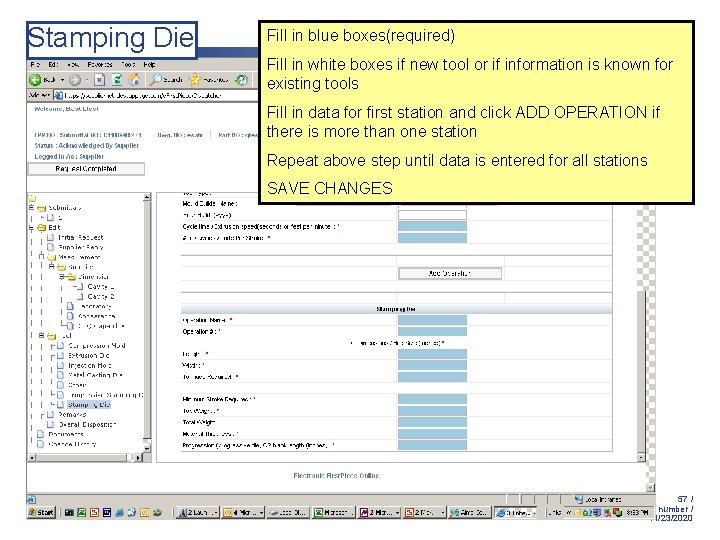This screenshot has height=540, width=720.
Task: Click the Total Weight input box
Action: tap(432, 422)
